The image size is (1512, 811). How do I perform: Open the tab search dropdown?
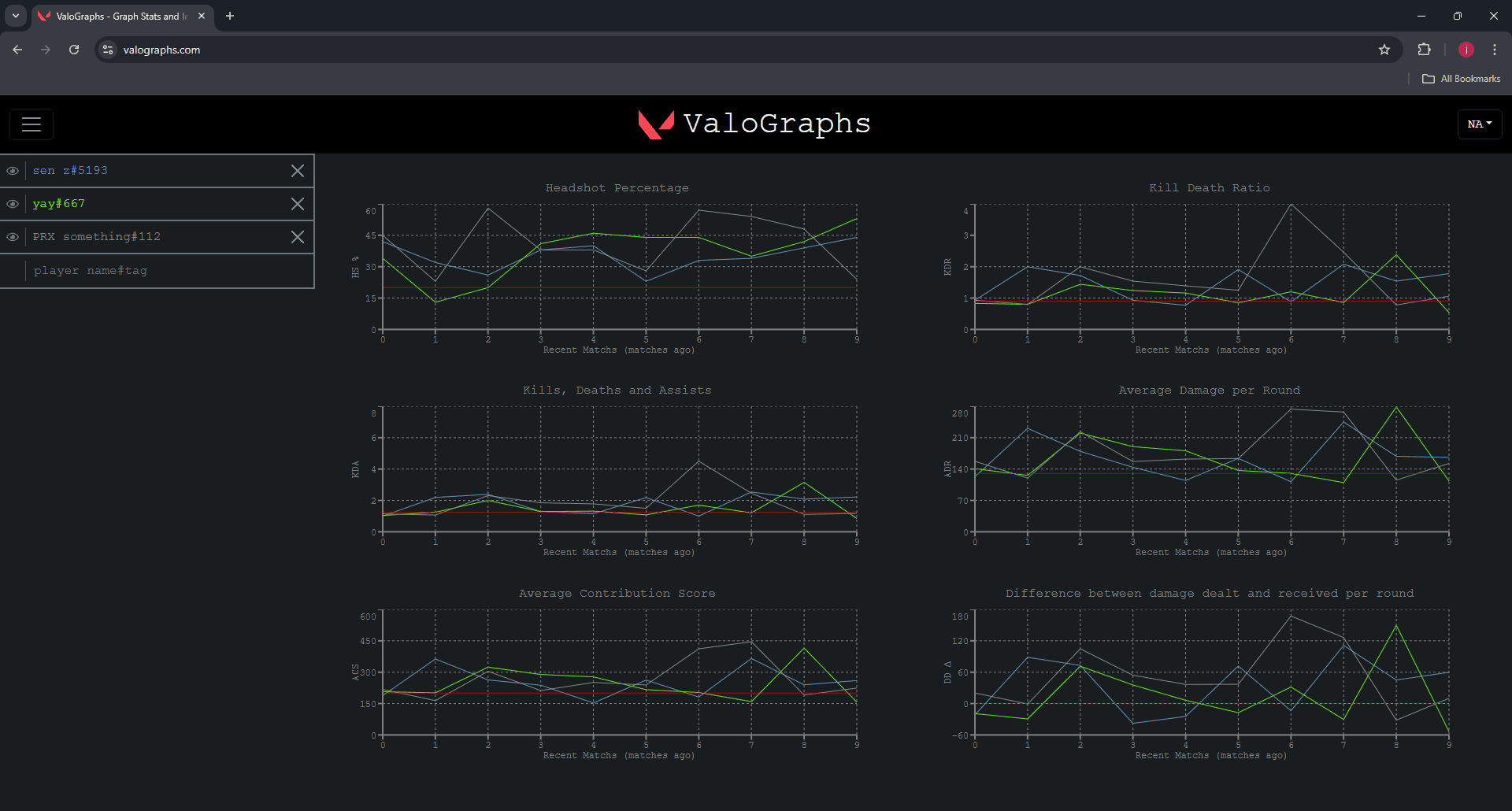[16, 16]
